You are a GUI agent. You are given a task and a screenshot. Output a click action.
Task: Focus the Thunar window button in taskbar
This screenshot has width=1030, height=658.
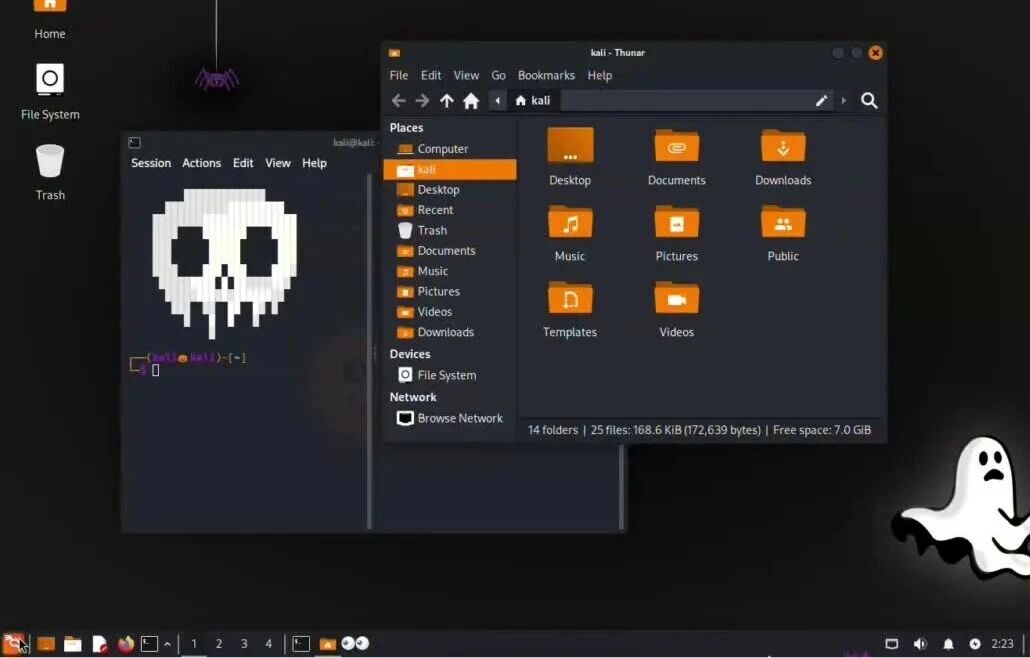(x=327, y=644)
